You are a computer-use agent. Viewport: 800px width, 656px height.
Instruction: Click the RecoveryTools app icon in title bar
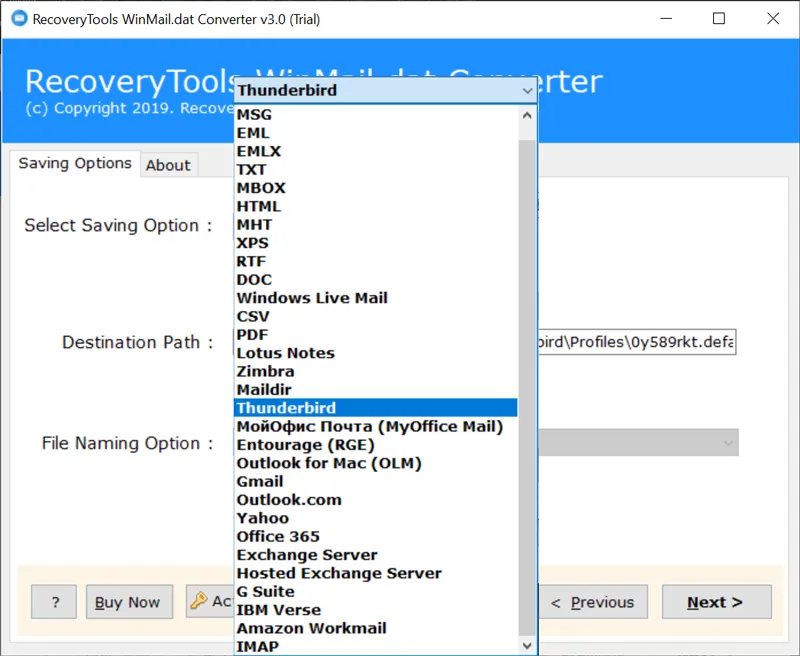point(17,19)
